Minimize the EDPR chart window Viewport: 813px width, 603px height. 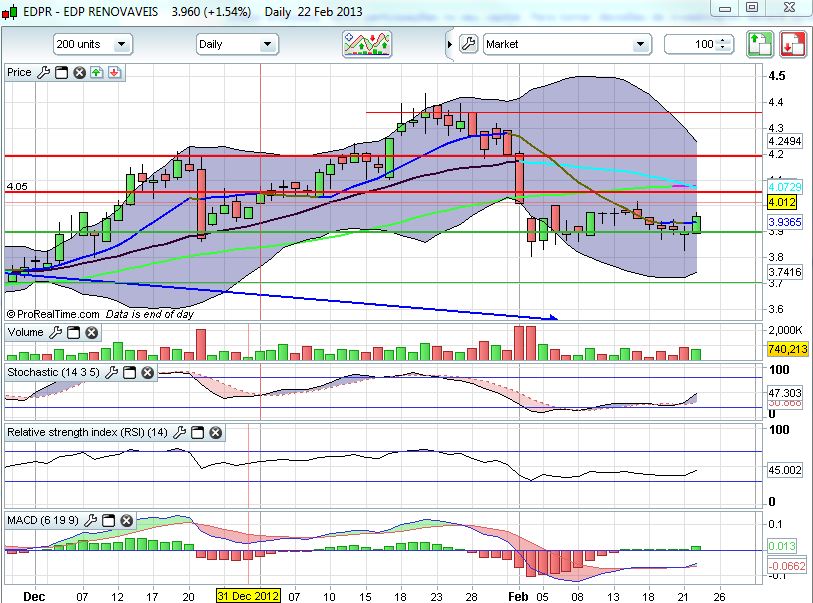pyautogui.click(x=725, y=8)
